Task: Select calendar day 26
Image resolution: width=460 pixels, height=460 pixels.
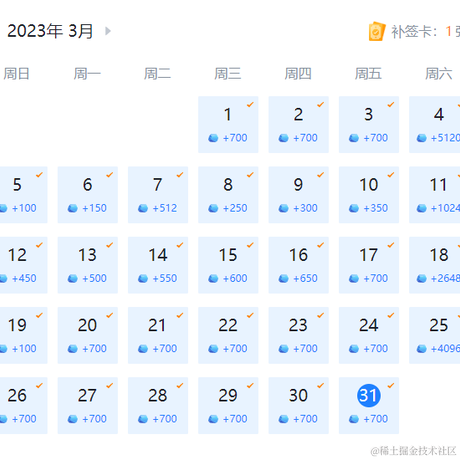Action: click(x=23, y=406)
